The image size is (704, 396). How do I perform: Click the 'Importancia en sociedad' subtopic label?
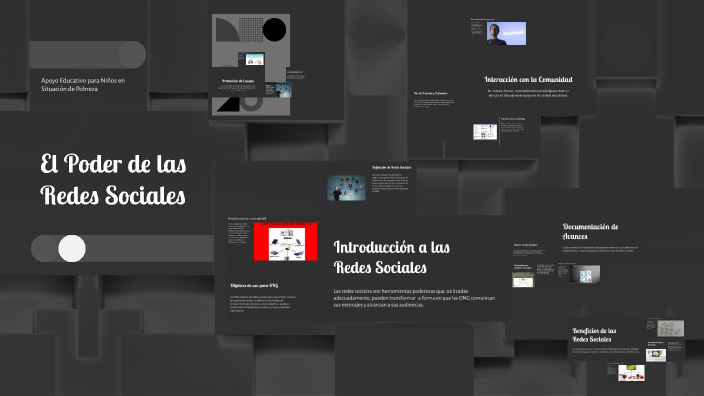click(x=247, y=219)
